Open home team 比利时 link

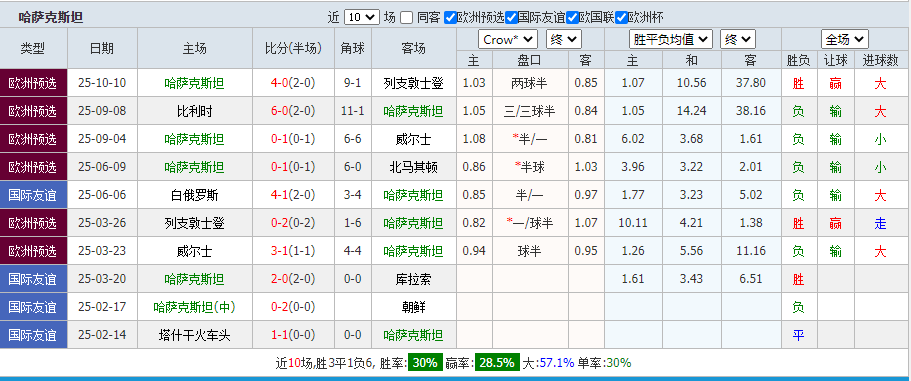[195, 111]
